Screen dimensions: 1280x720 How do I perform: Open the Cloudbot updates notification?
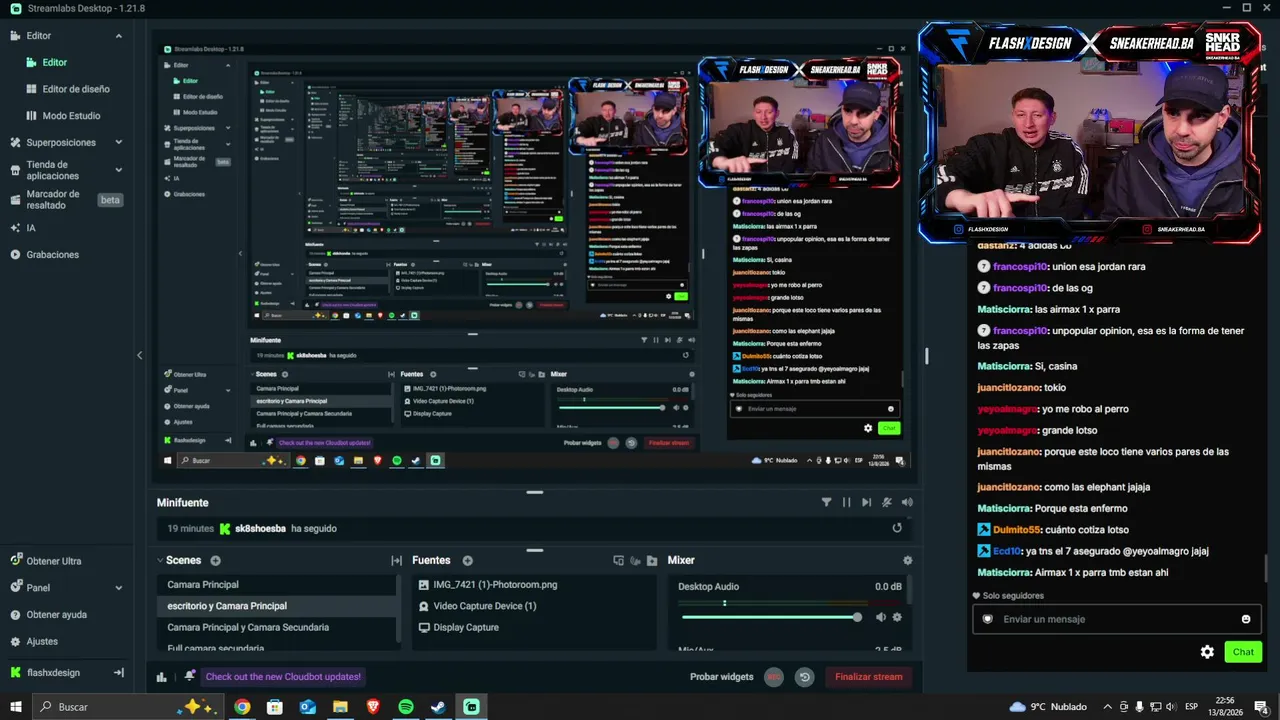pos(283,677)
